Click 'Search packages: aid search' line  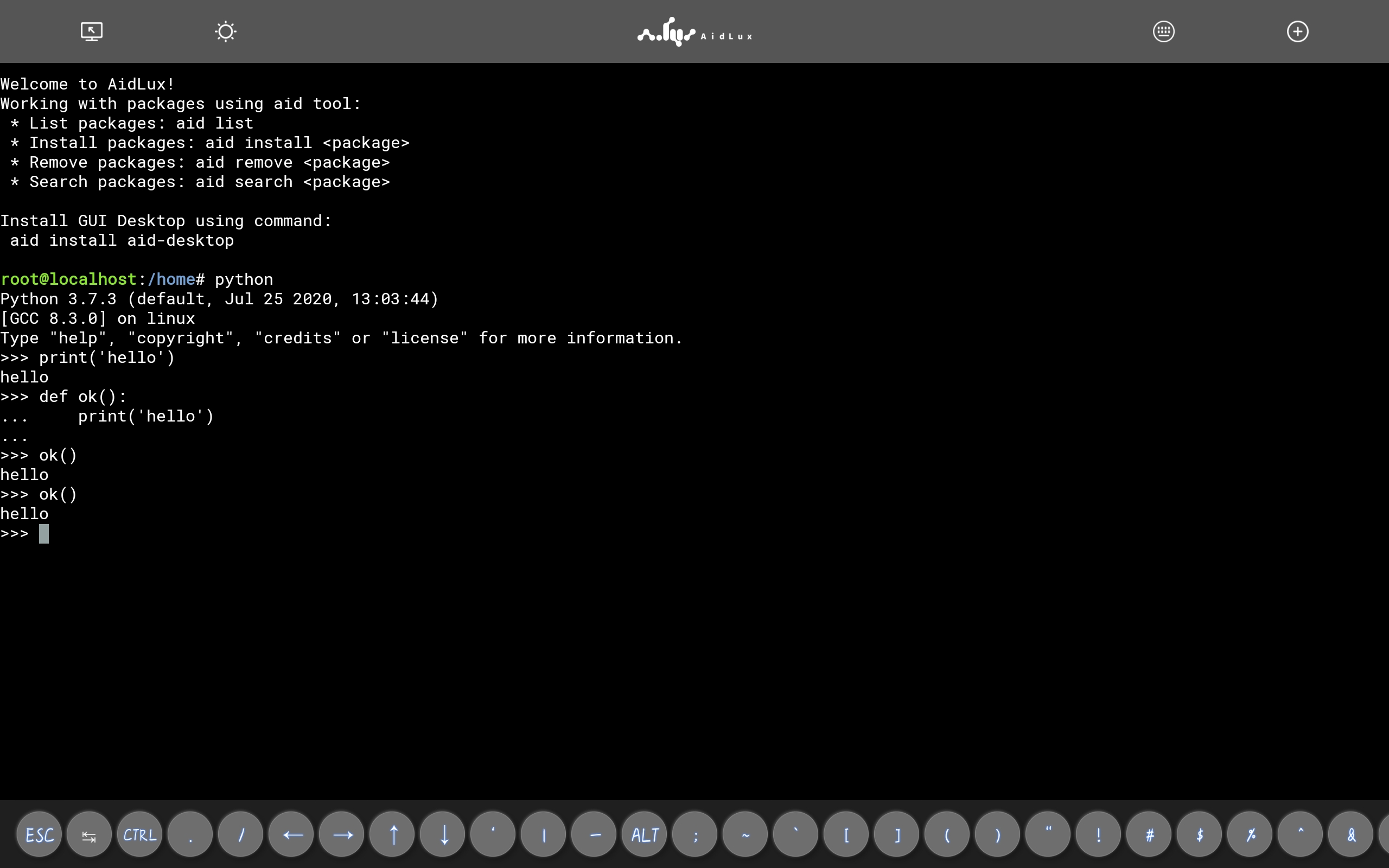click(200, 182)
